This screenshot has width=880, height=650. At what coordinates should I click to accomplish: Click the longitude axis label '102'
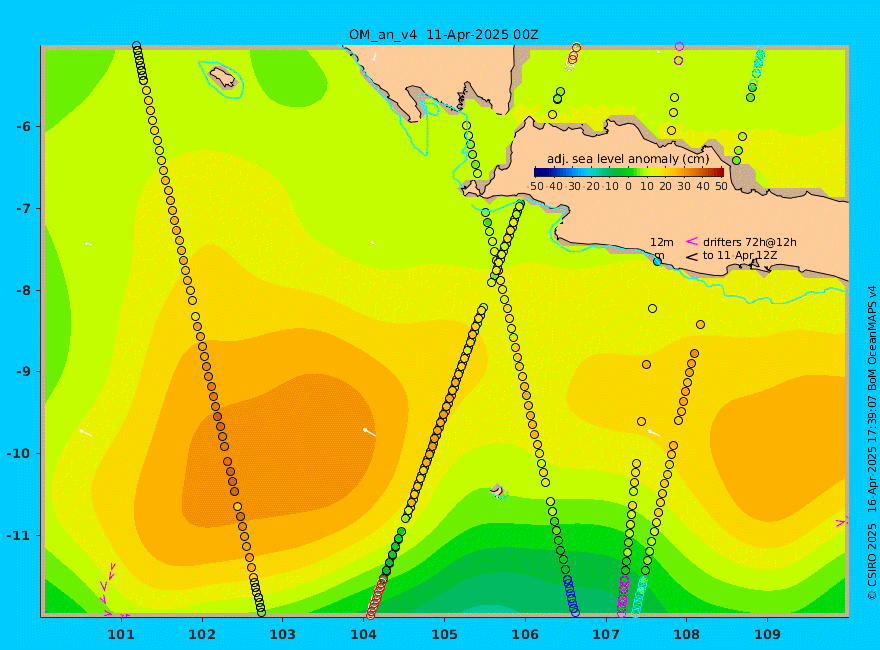(202, 634)
